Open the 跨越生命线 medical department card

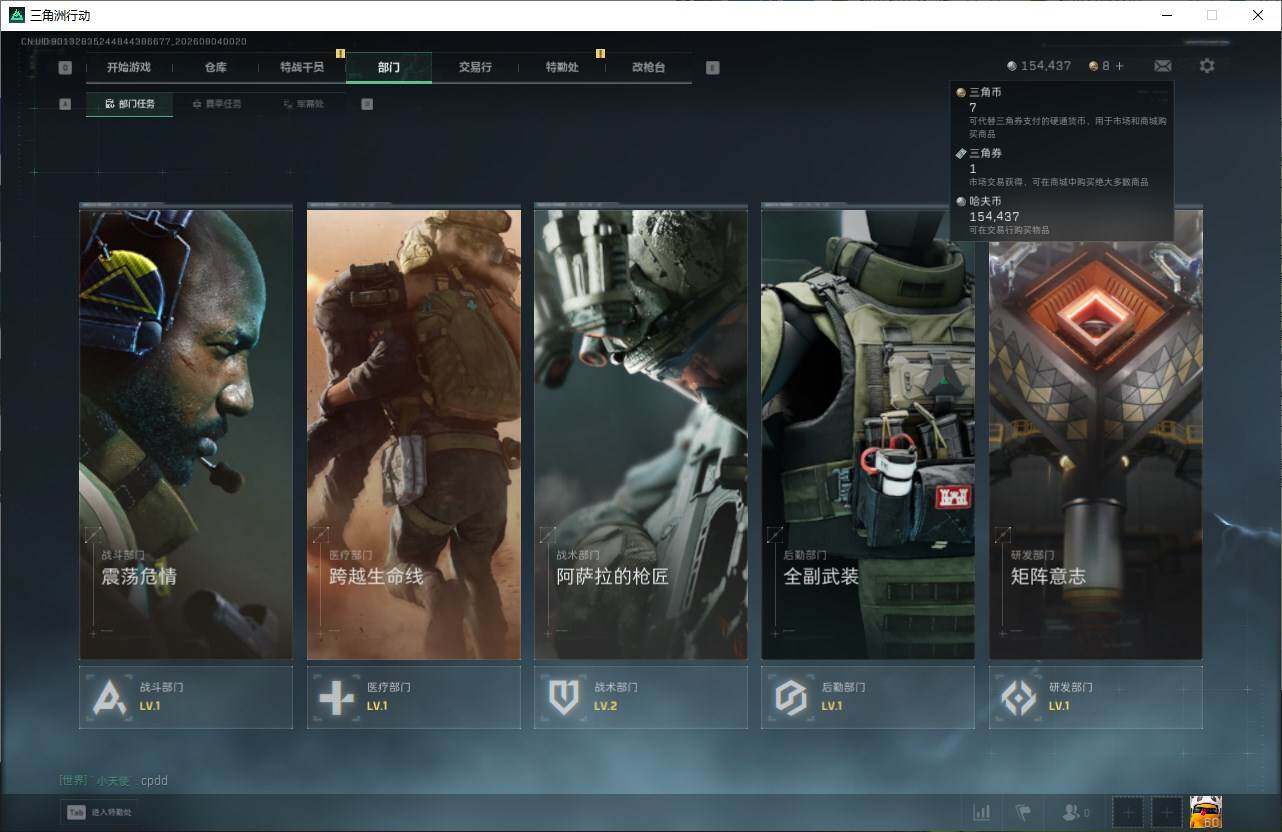[414, 432]
